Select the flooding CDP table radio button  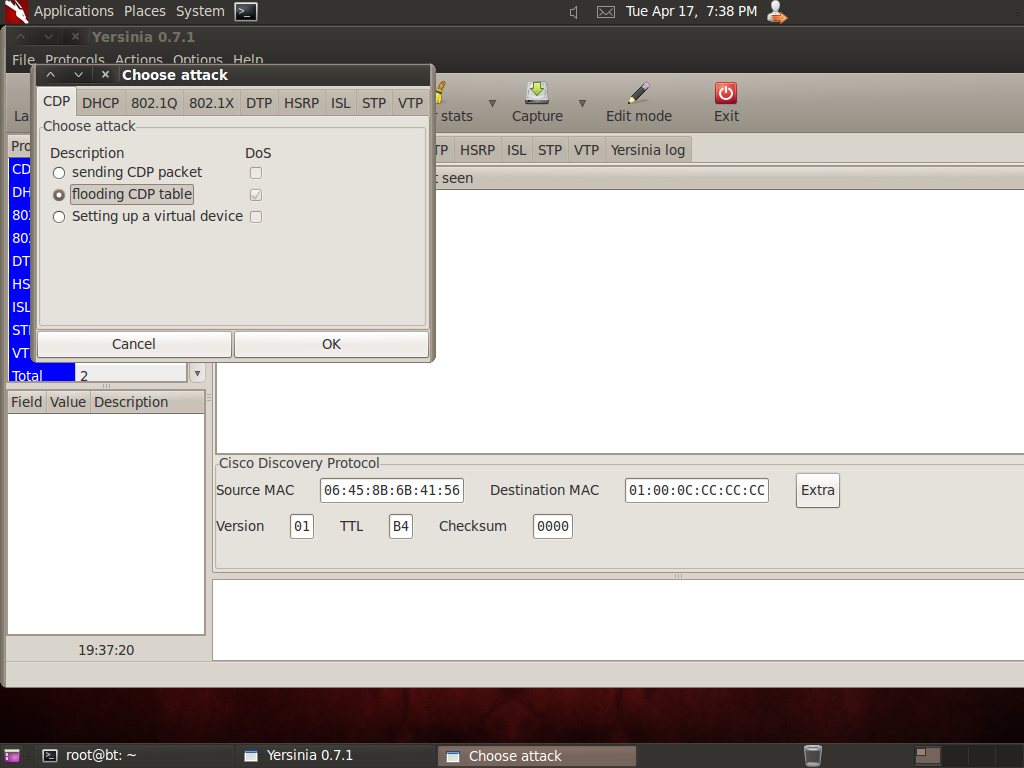[x=59, y=195]
